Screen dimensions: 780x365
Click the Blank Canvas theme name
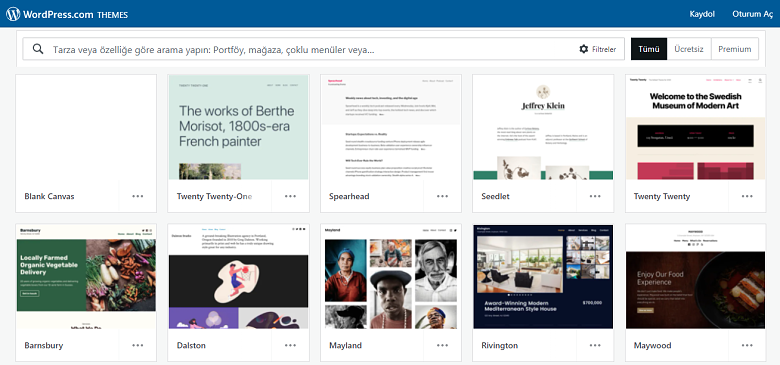pos(49,196)
